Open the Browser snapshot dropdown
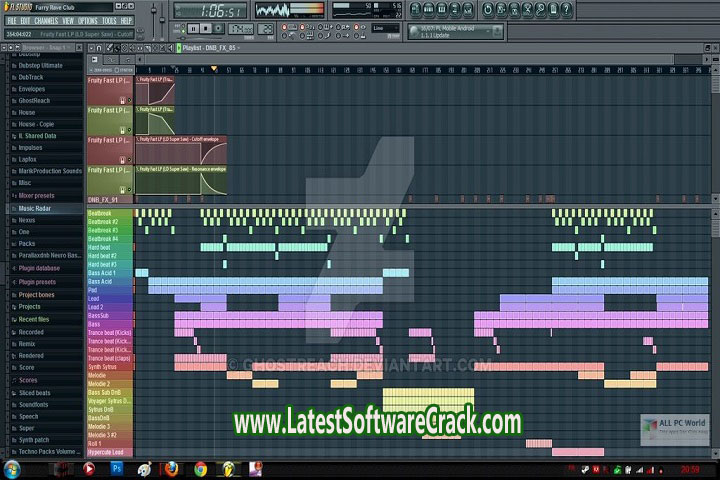Image resolution: width=720 pixels, height=480 pixels. click(x=46, y=48)
